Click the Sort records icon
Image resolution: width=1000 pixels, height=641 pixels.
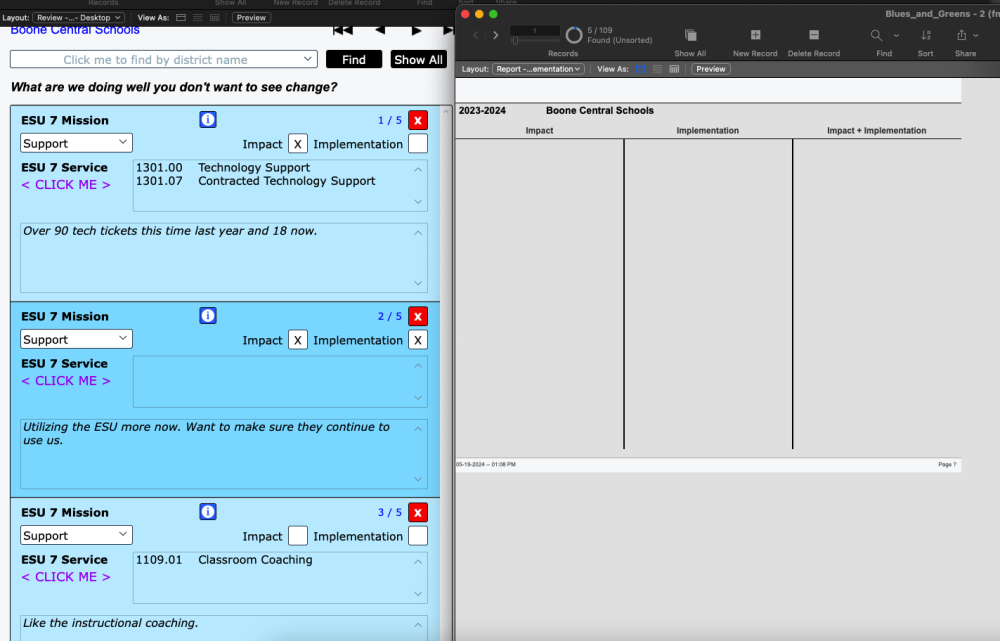click(926, 35)
